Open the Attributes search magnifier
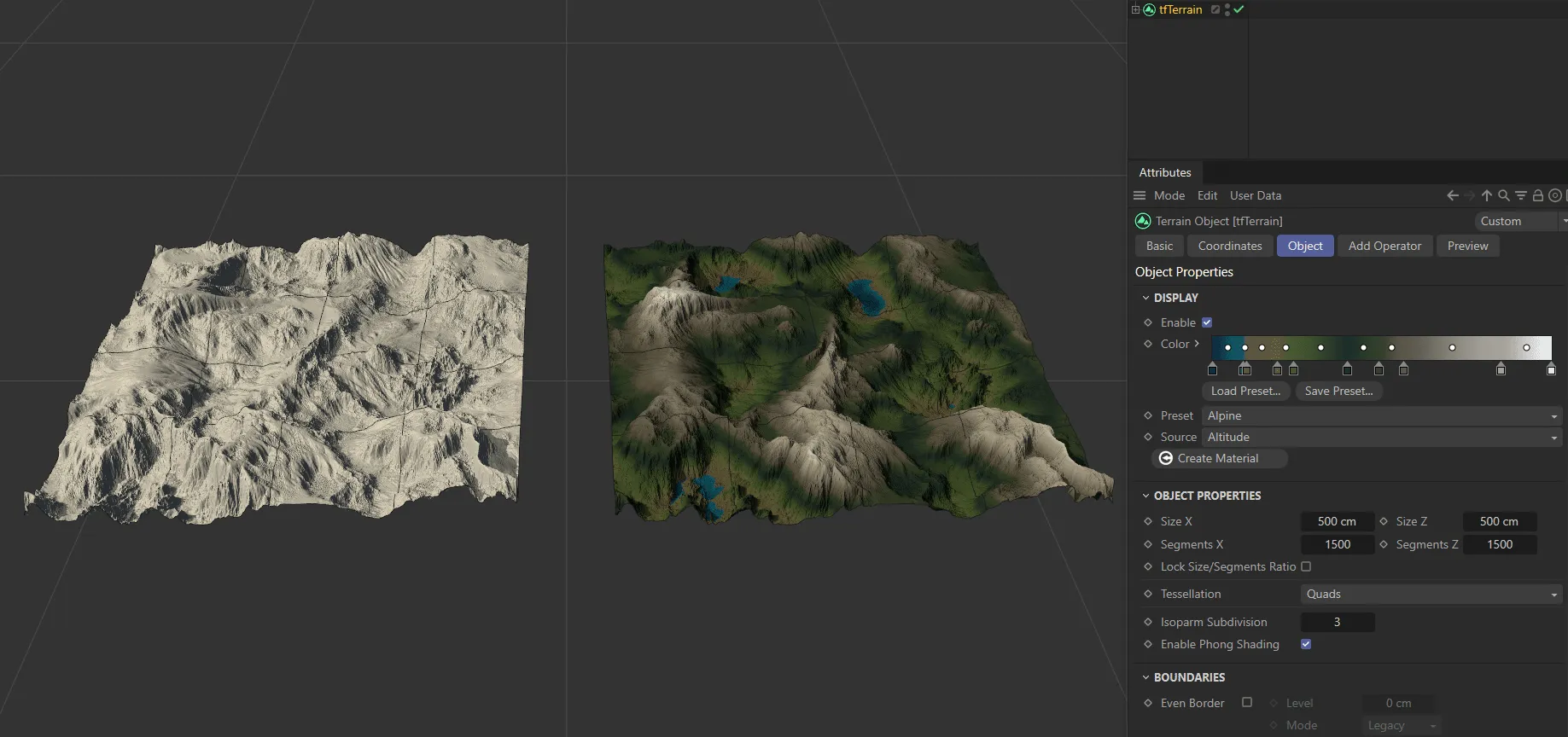The height and width of the screenshot is (737, 1568). [x=1504, y=195]
